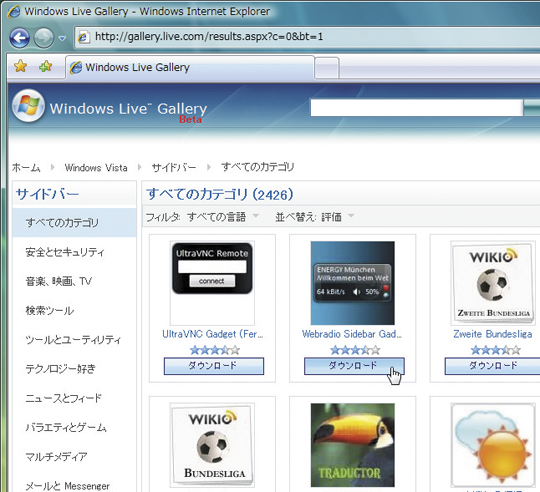Download the UltraVNC Gadget
Viewport: 540px width, 492px height.
click(x=214, y=366)
